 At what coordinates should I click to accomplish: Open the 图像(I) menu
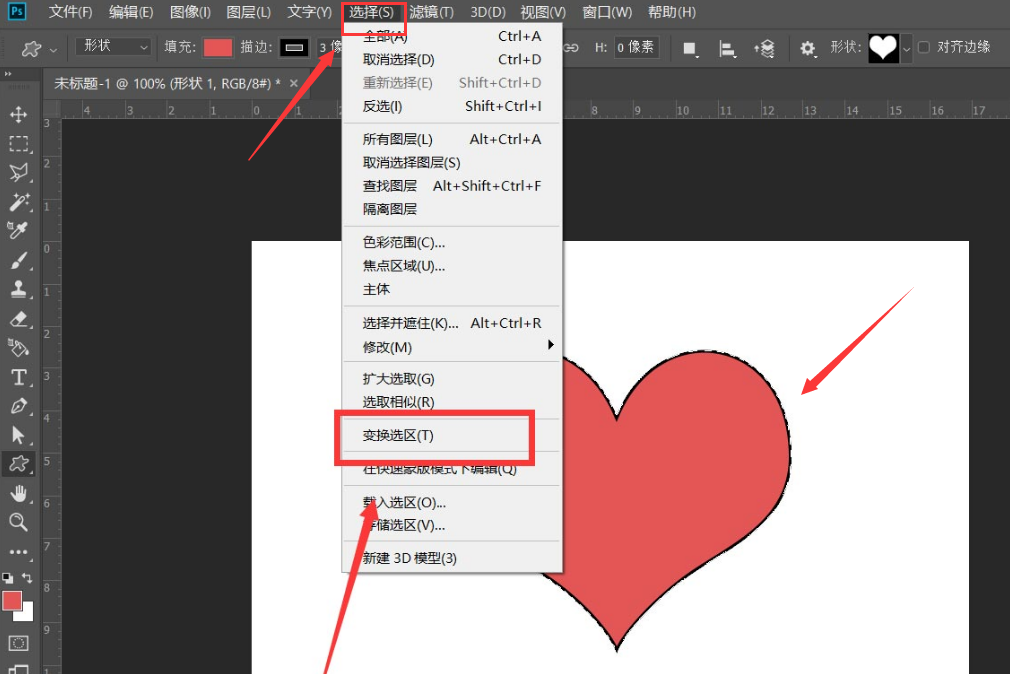(190, 12)
